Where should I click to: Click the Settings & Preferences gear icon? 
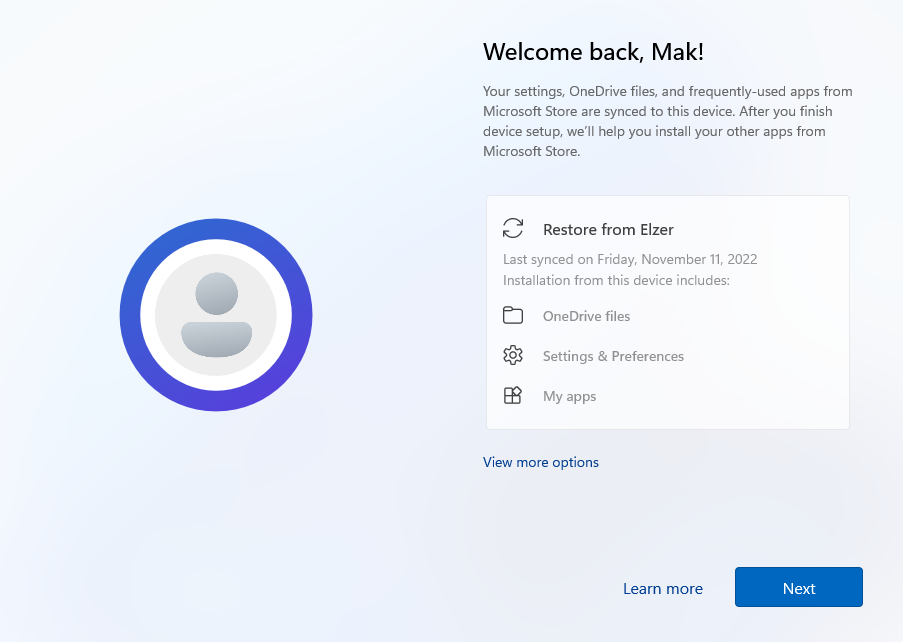pos(513,355)
